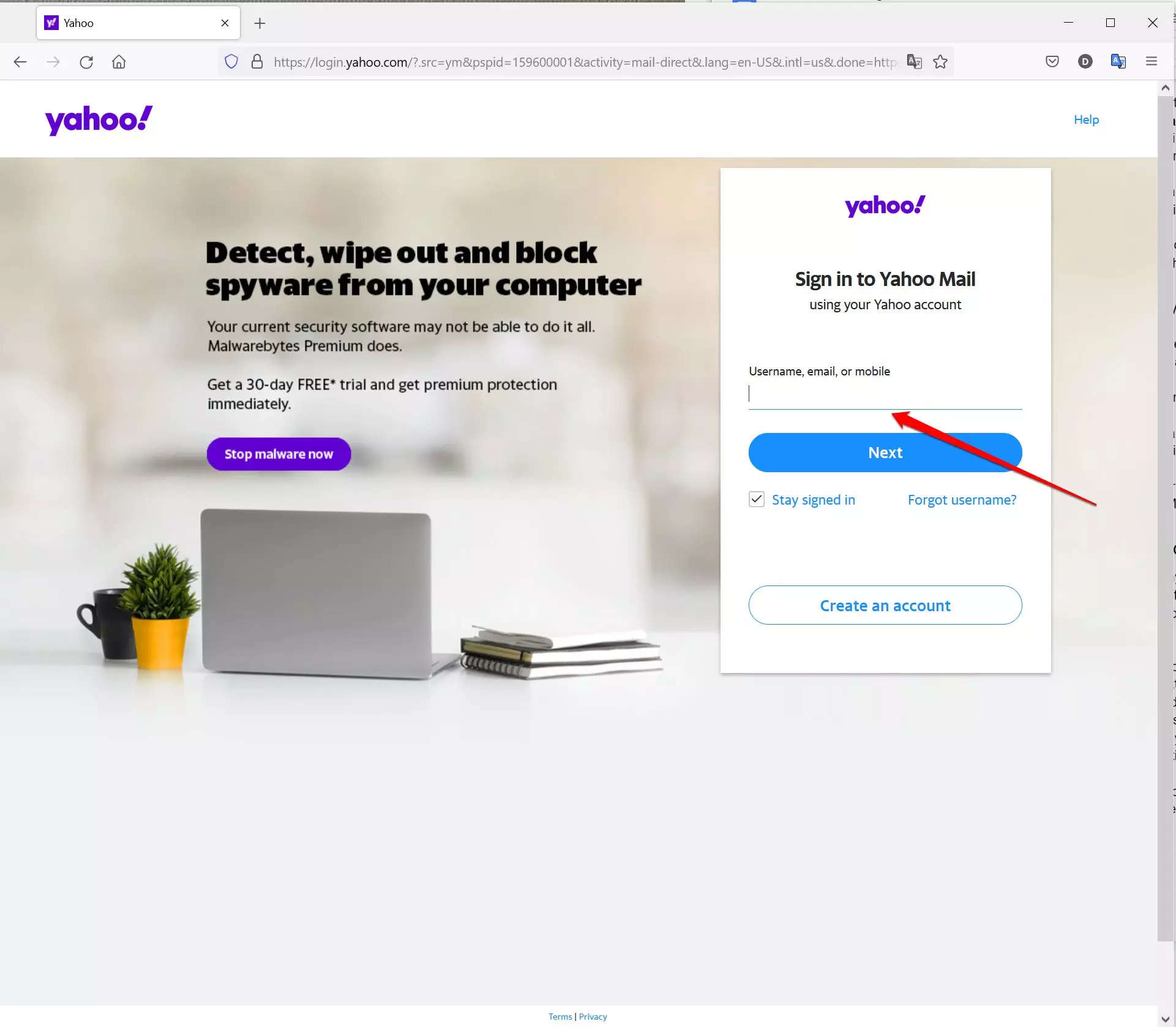Click the profile icon in browser toolbar

(x=1085, y=62)
